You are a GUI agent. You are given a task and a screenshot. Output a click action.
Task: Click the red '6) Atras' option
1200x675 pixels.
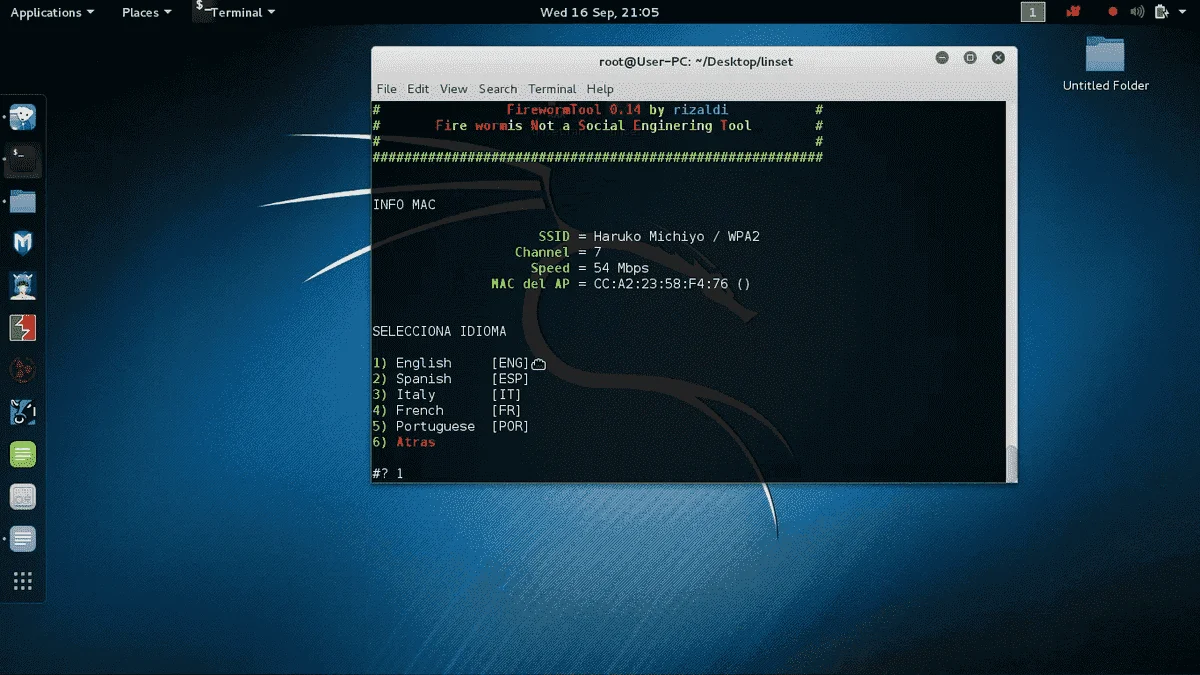(404, 442)
